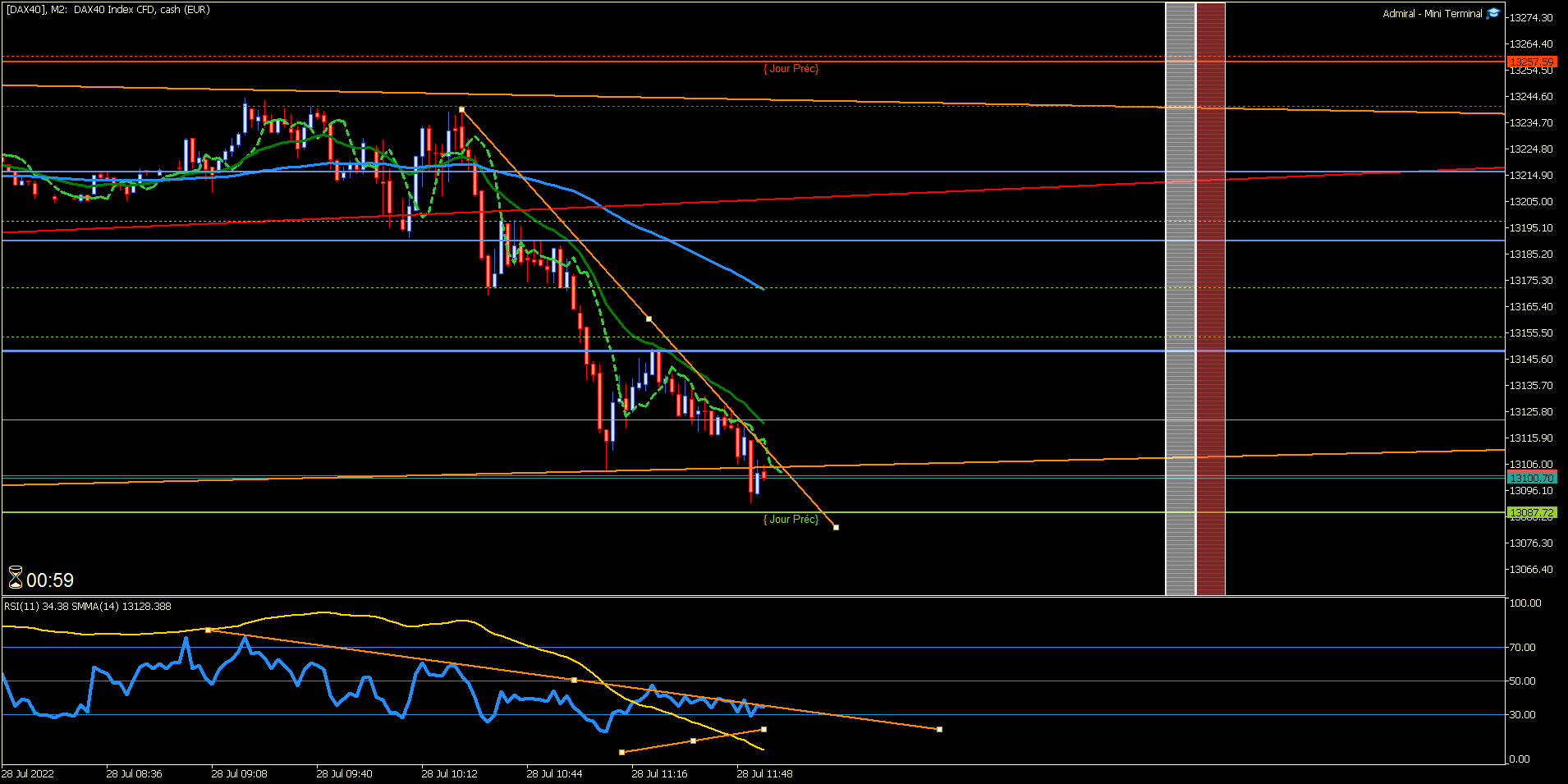Image resolution: width=1568 pixels, height=784 pixels.
Task: Click the upper orange Jour Préc label
Action: coord(791,69)
